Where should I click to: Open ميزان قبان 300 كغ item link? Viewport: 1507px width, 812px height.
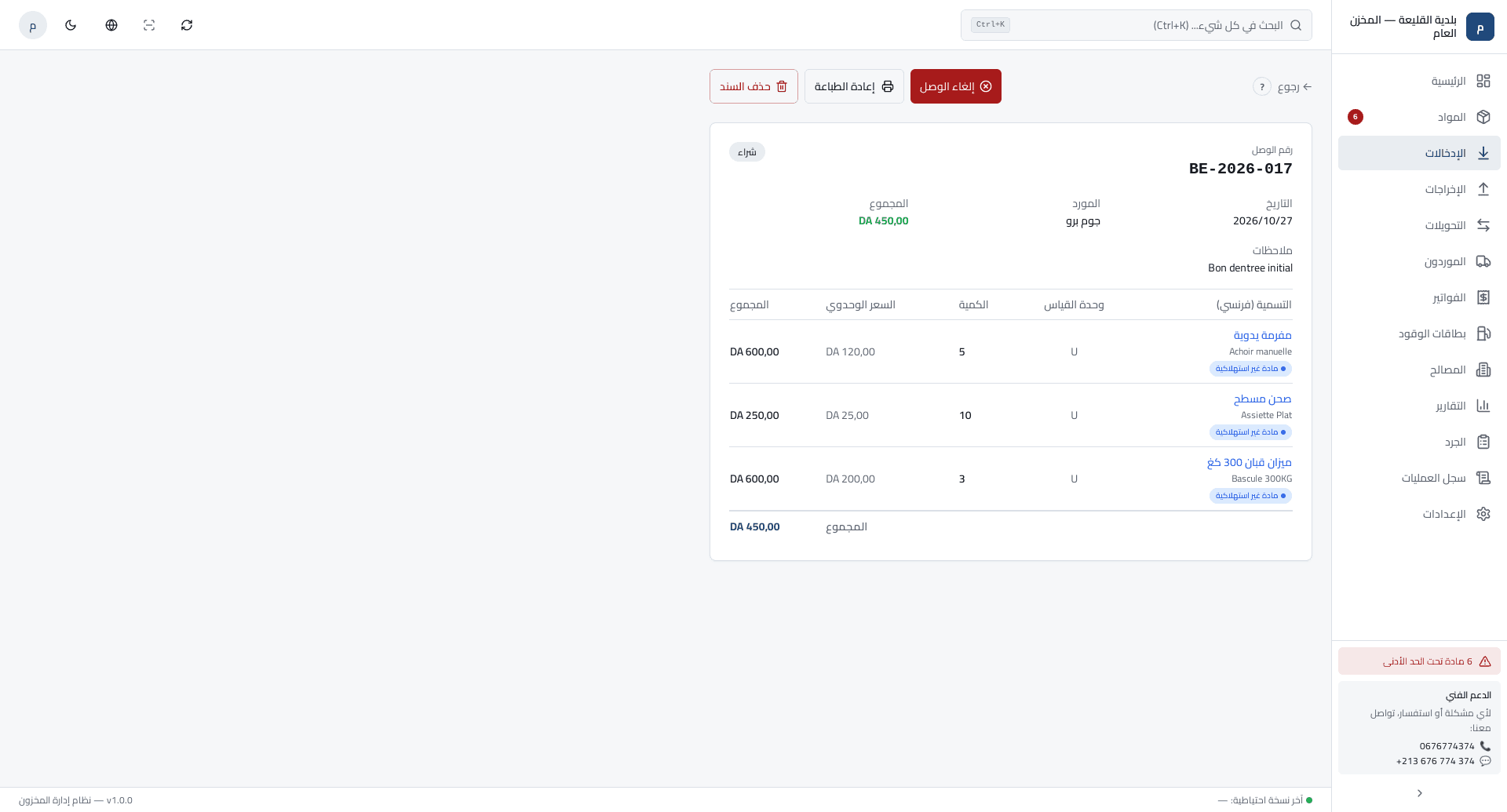tap(1249, 462)
